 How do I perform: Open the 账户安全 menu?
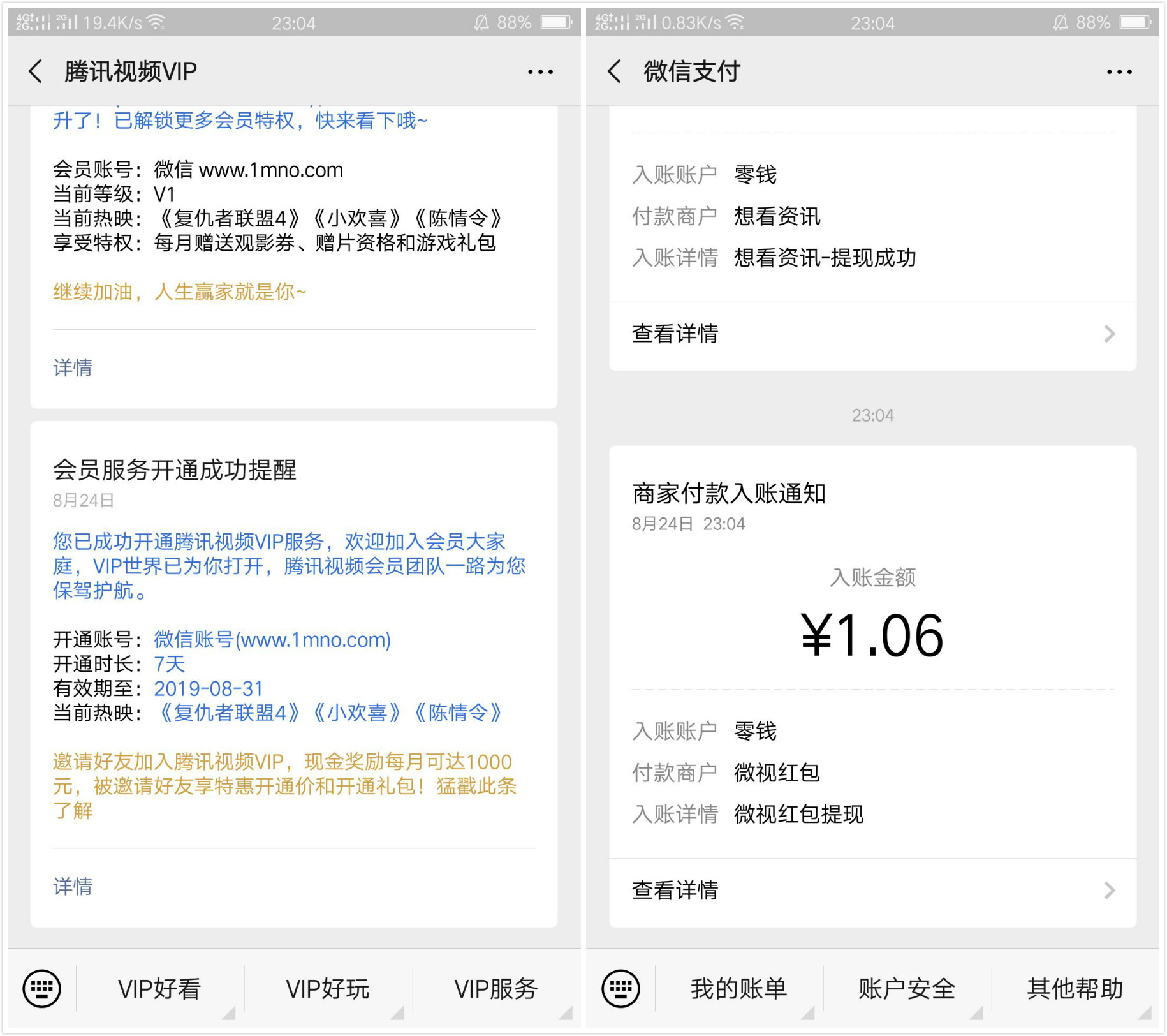[907, 989]
